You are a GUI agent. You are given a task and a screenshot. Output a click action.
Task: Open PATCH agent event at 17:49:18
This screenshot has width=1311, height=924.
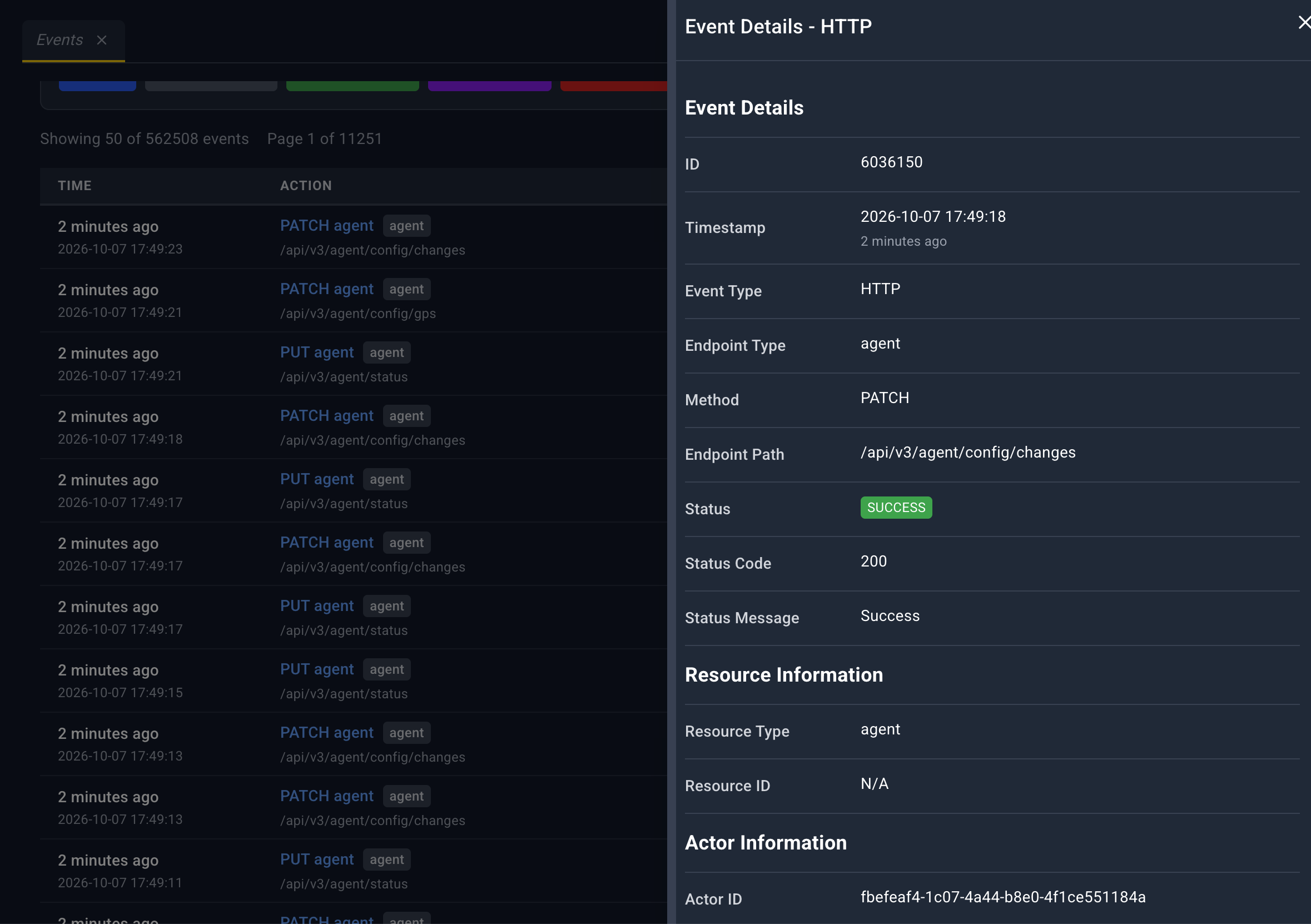pos(326,416)
